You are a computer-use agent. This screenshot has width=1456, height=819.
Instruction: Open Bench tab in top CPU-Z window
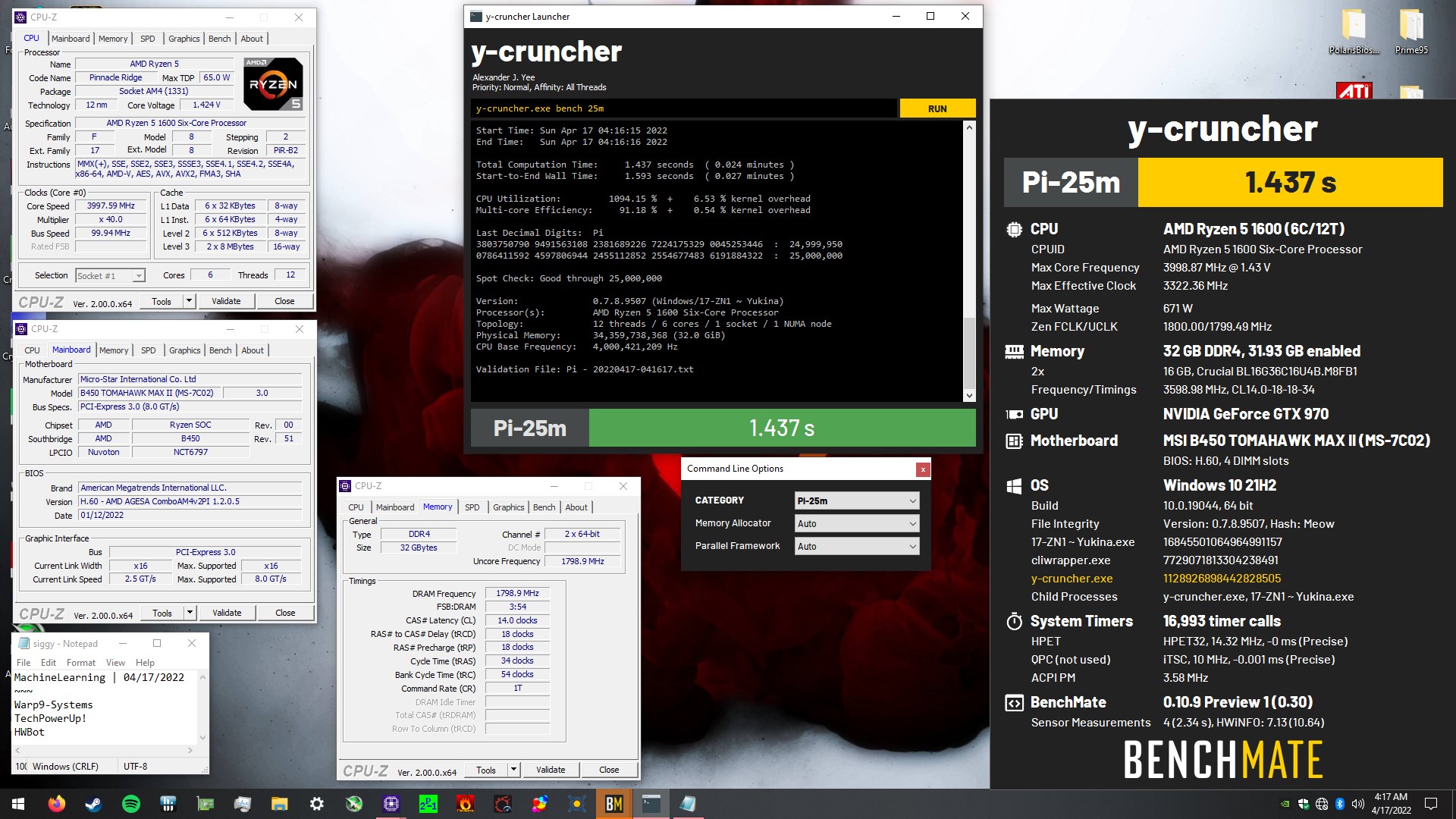tap(220, 39)
